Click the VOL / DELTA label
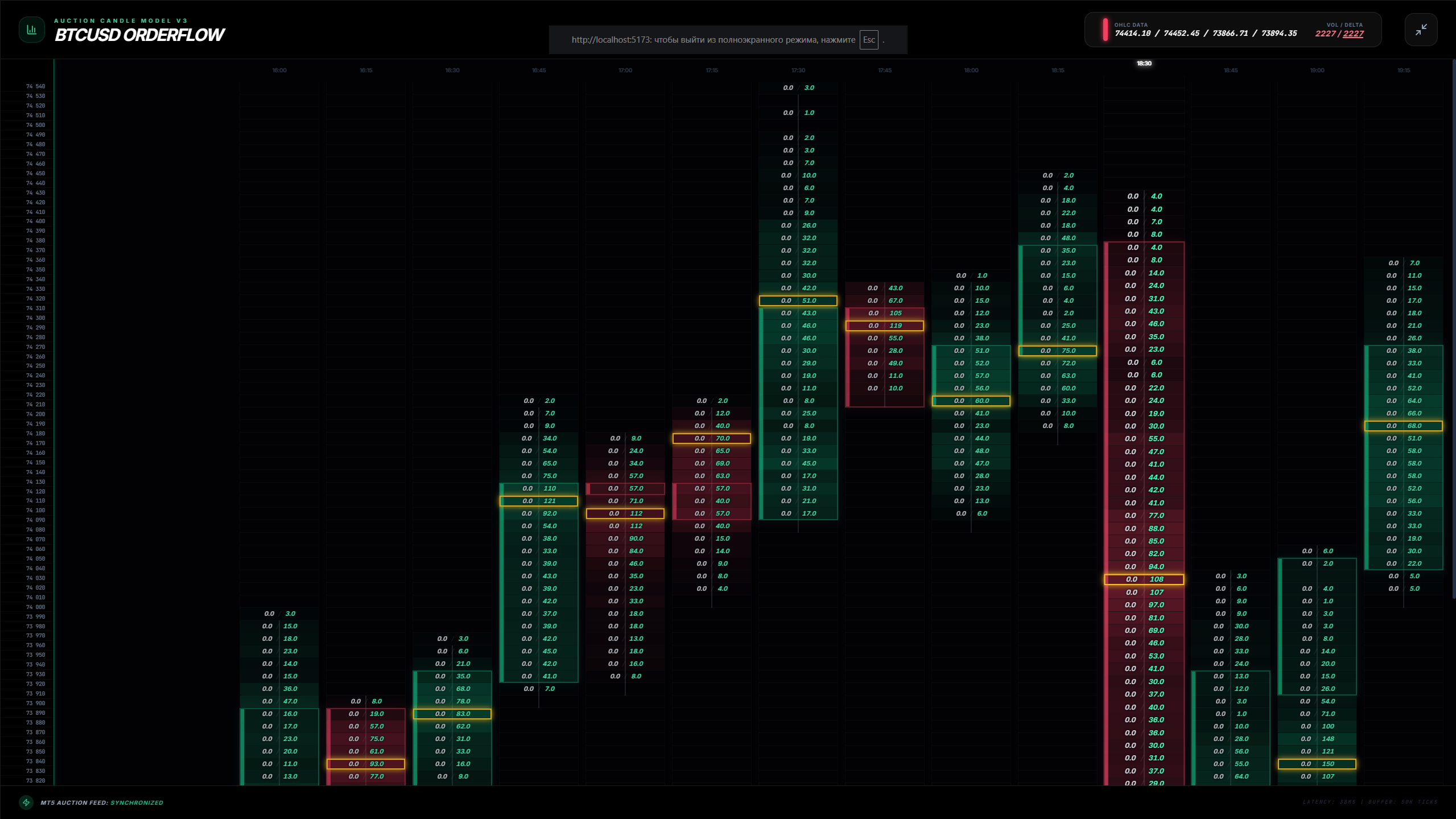This screenshot has height=819, width=1456. pos(1344,25)
